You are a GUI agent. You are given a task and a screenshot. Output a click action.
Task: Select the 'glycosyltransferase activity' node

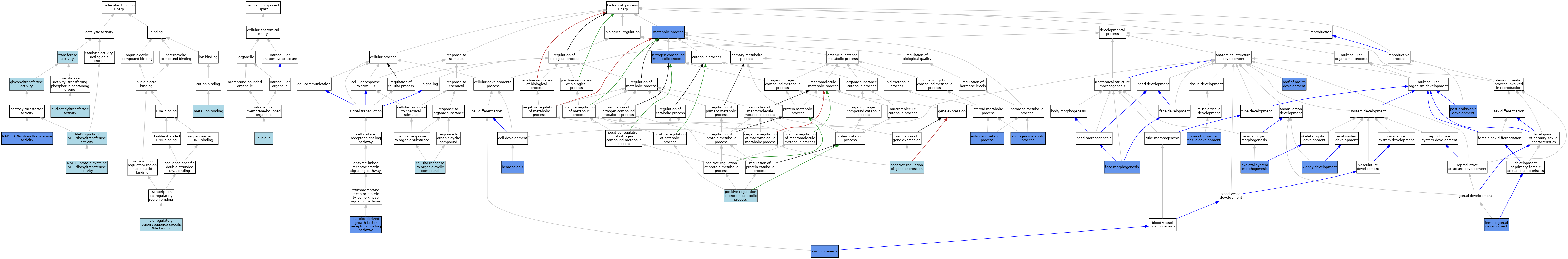point(26,84)
